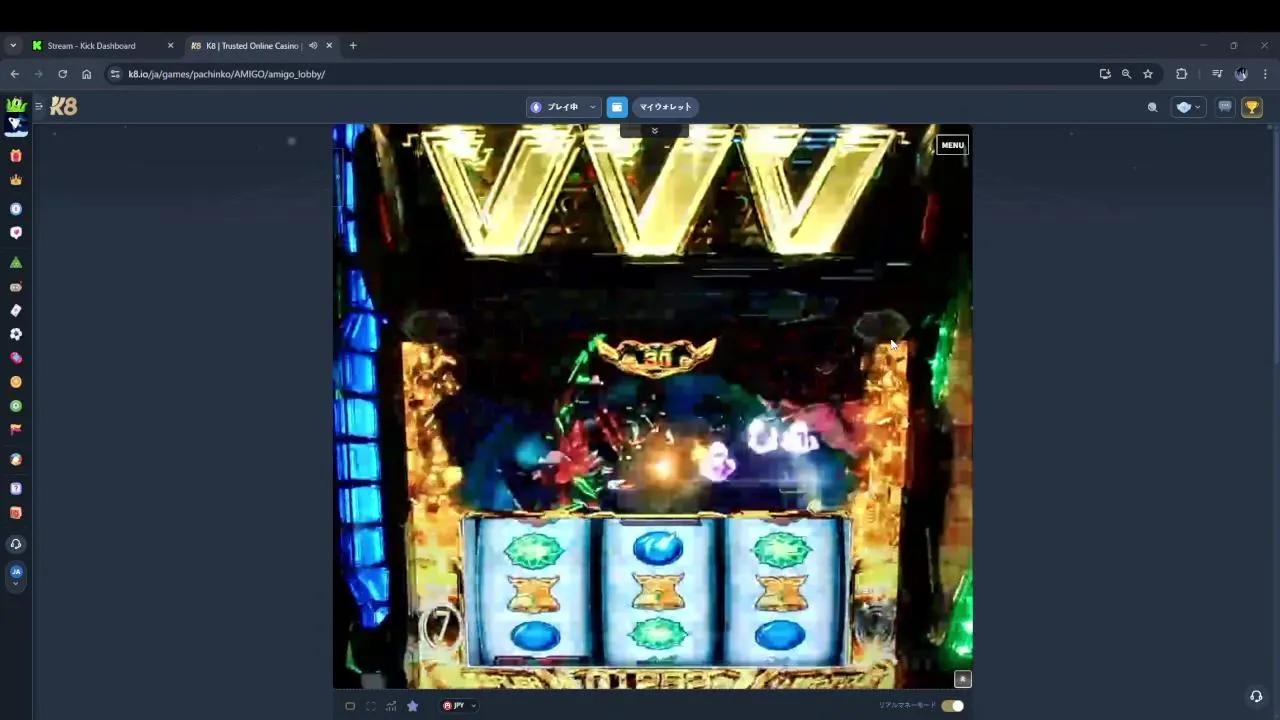Open the headset support sidebar icon
The height and width of the screenshot is (720, 1280).
point(15,544)
